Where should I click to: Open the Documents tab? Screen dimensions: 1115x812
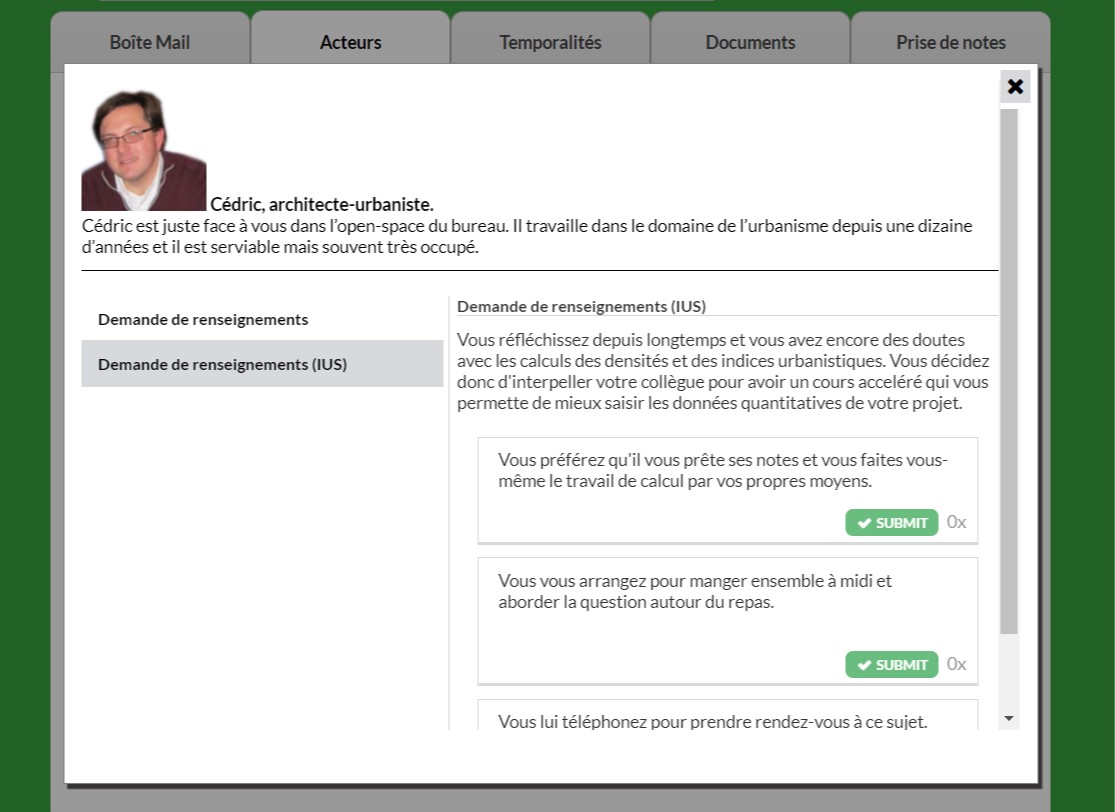750,42
